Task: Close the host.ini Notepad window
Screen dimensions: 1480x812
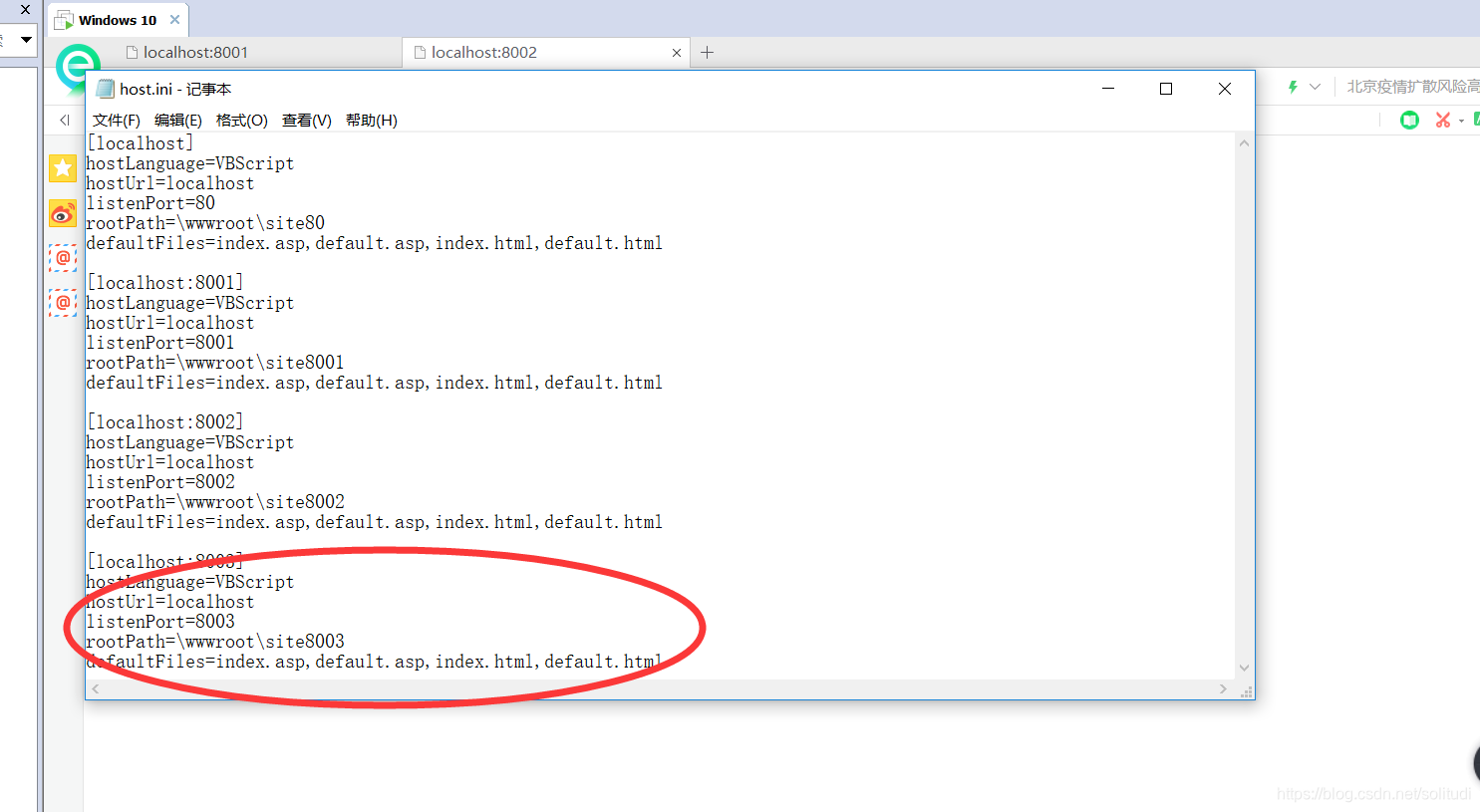Action: tap(1225, 89)
